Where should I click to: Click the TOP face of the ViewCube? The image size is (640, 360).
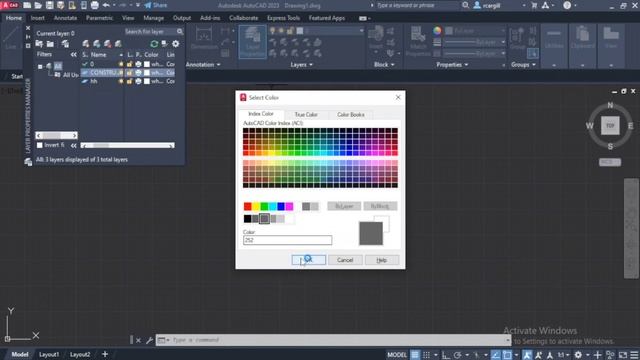pyautogui.click(x=610, y=125)
